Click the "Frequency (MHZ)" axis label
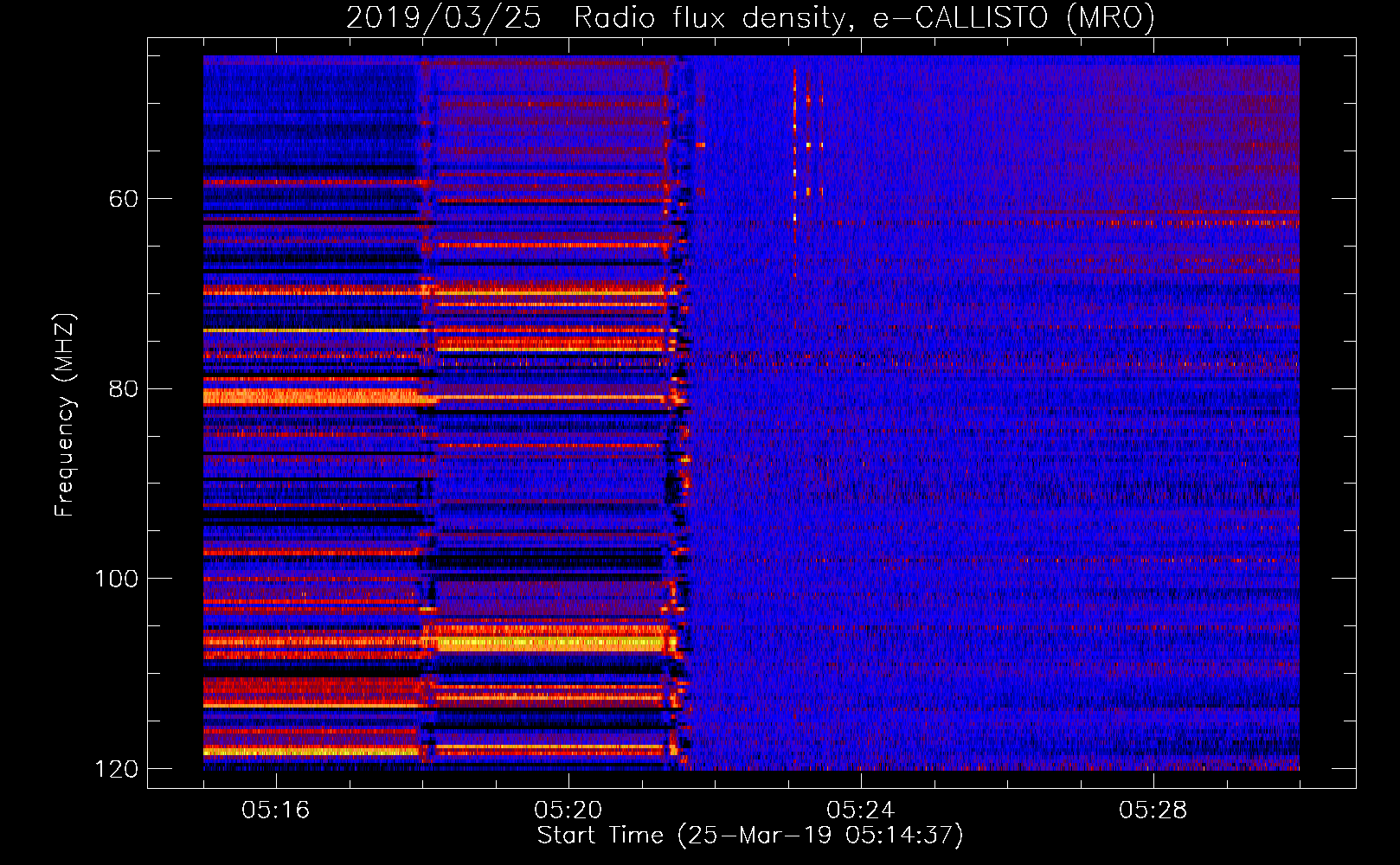The height and width of the screenshot is (865, 1400). tap(65, 414)
